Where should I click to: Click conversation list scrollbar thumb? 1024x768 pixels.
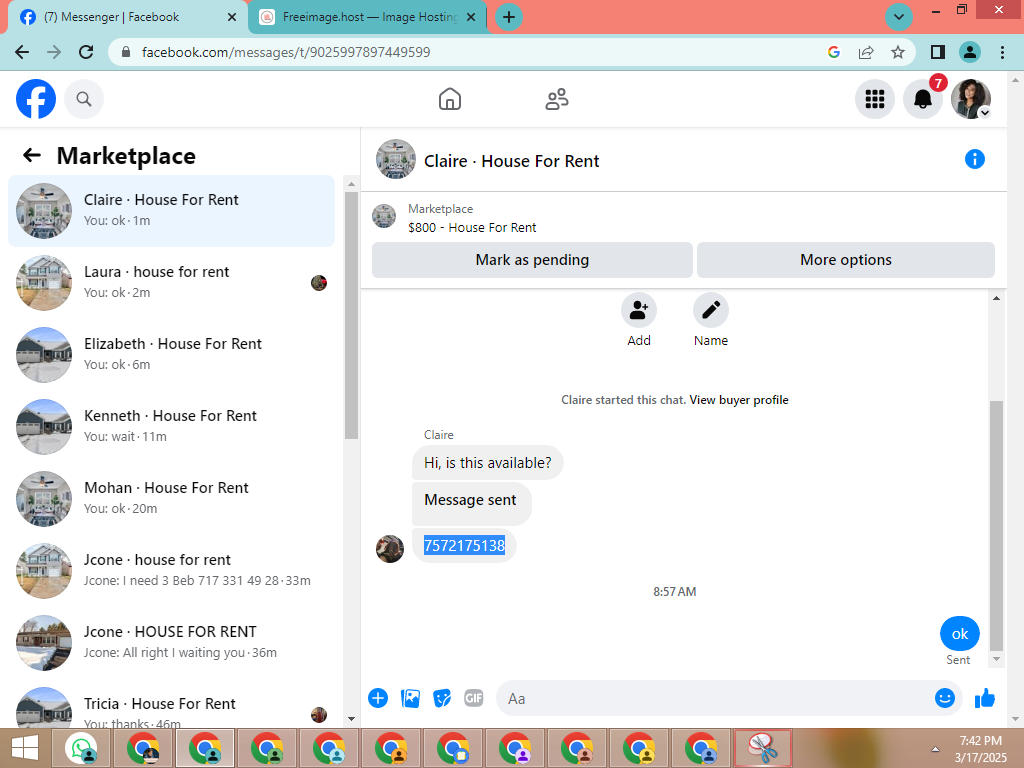(351, 315)
